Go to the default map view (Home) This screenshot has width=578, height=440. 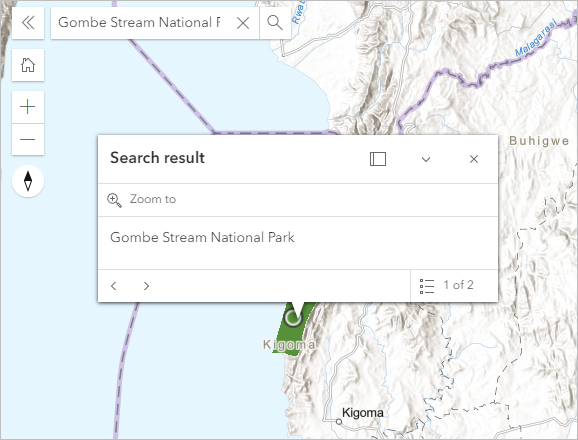tap(28, 65)
